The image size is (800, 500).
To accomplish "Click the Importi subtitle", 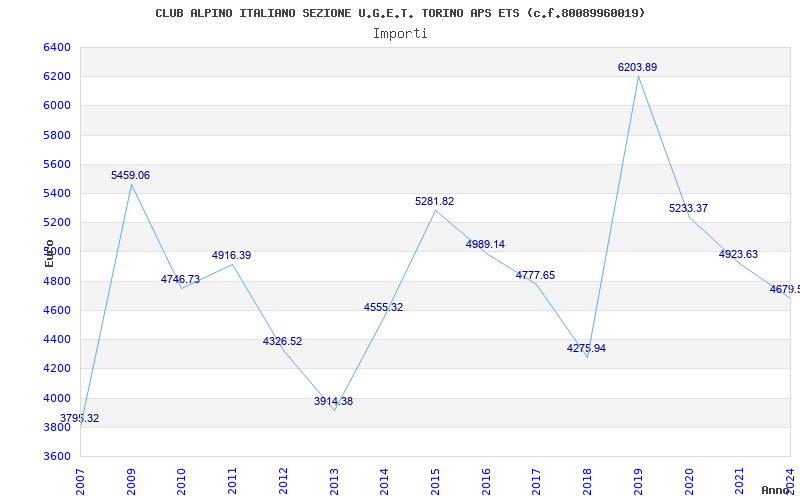I will coord(400,34).
